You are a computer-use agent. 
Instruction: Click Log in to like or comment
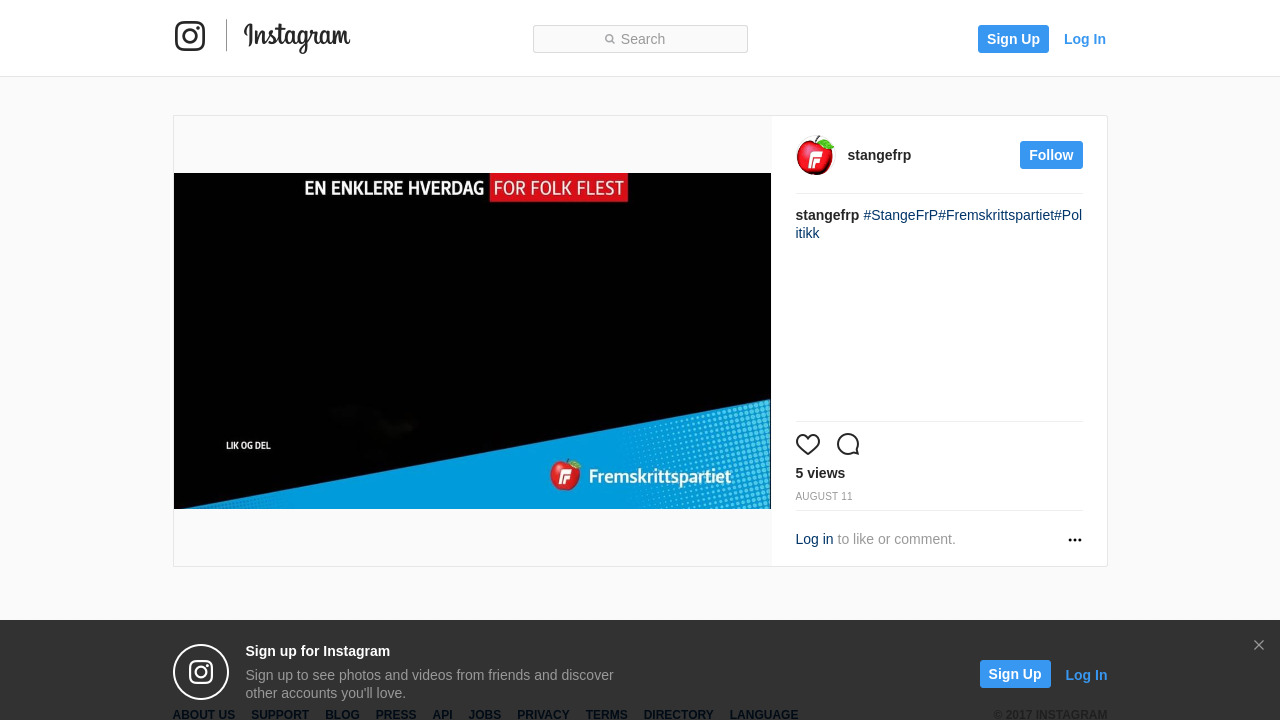[814, 539]
